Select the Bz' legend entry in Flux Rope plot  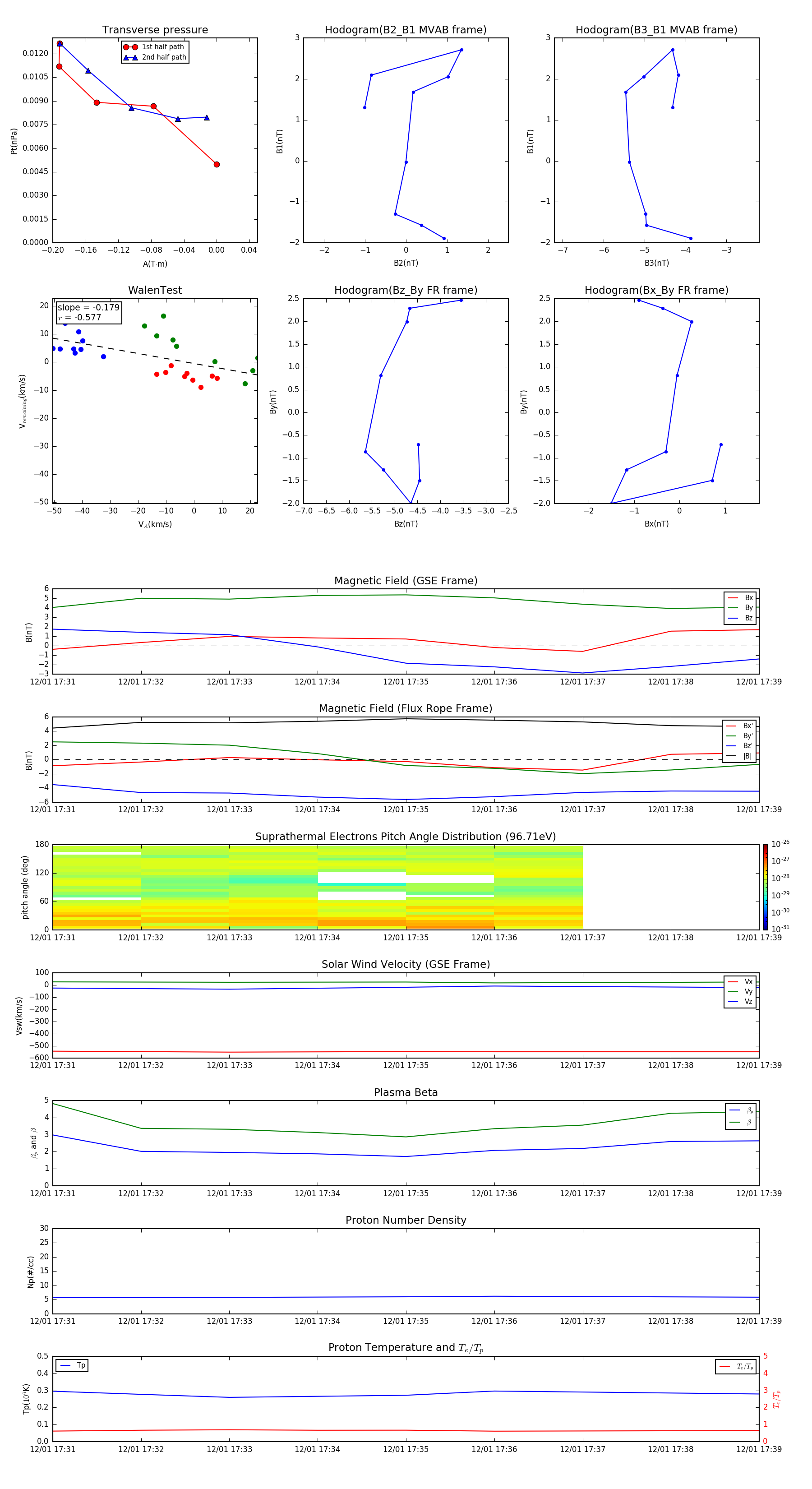pos(739,746)
